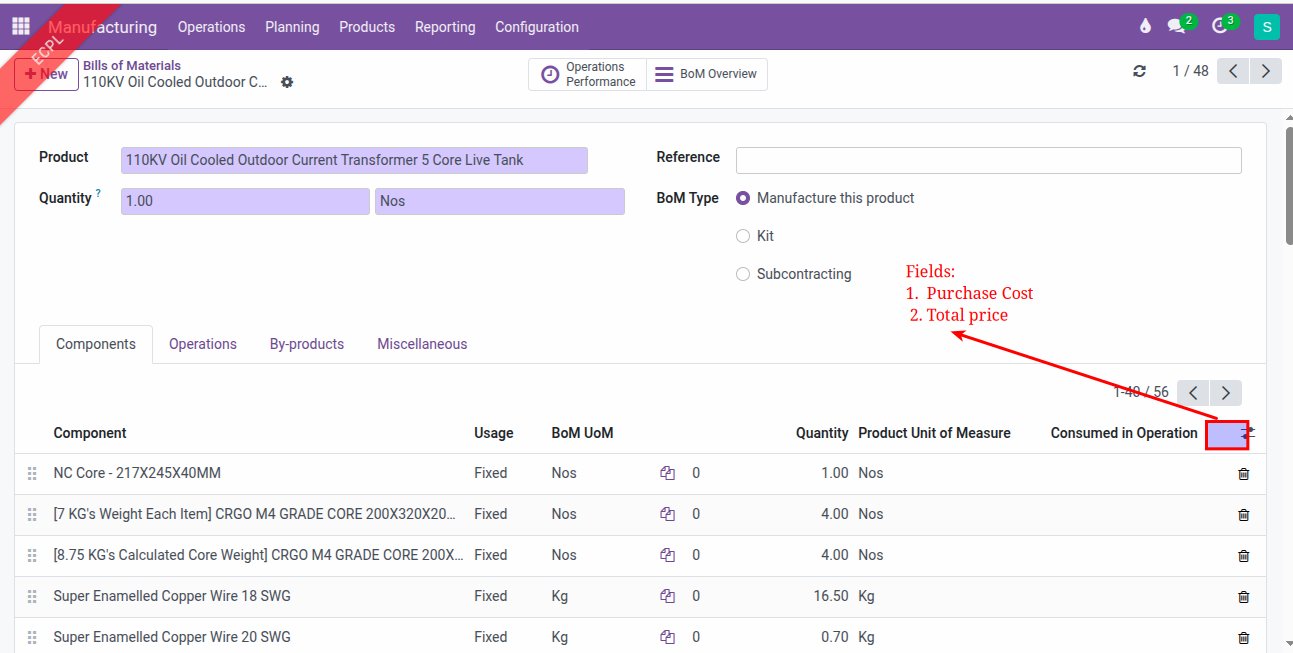The height and width of the screenshot is (653, 1293).
Task: Open the Configuration menu
Action: pyautogui.click(x=536, y=27)
